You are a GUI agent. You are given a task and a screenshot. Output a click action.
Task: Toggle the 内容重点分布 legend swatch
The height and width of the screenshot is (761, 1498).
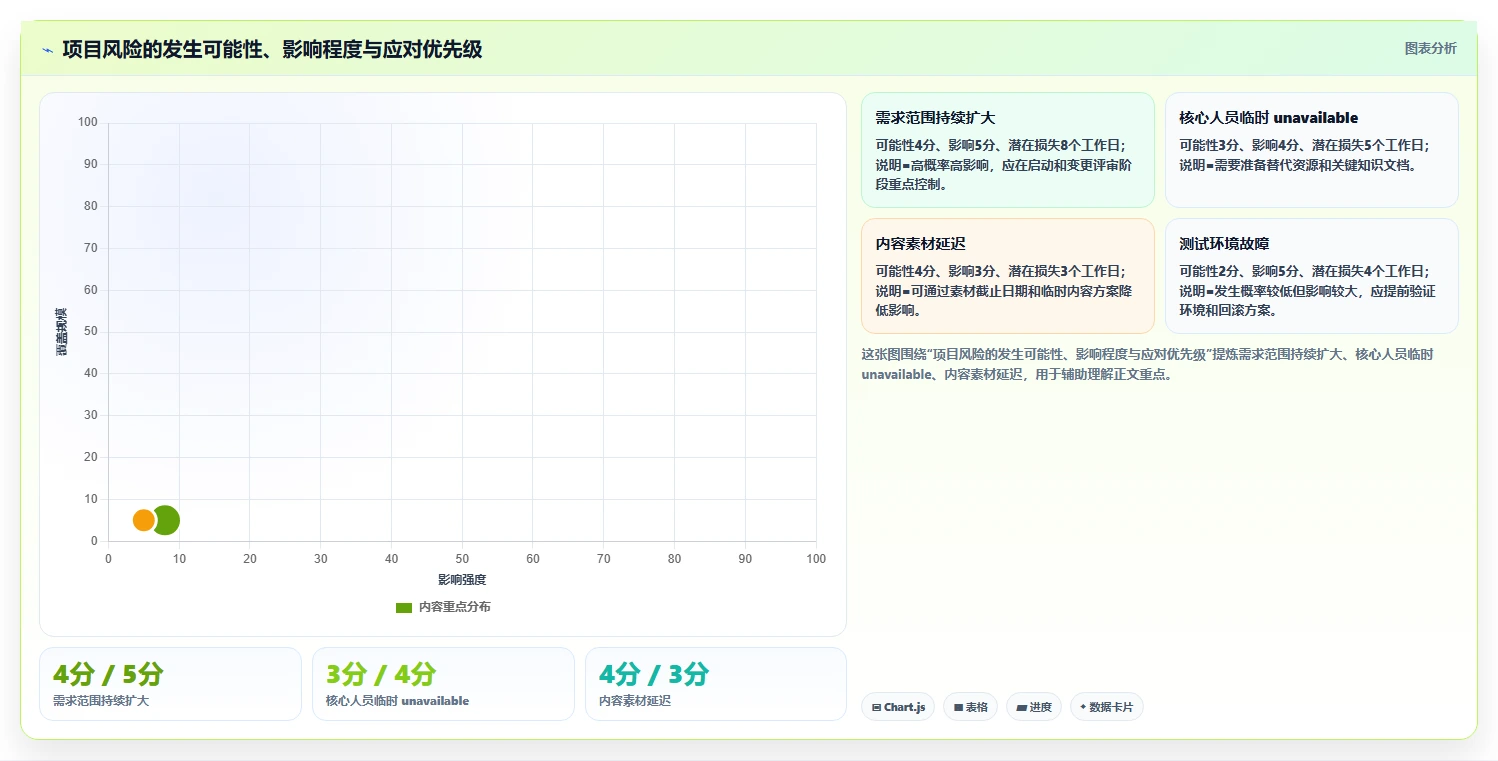[x=404, y=607]
